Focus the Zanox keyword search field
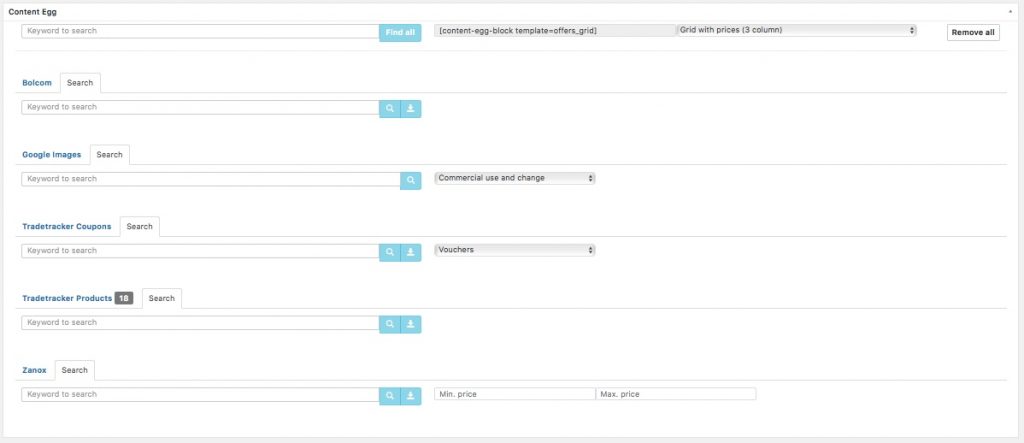This screenshot has width=1024, height=443. 200,395
